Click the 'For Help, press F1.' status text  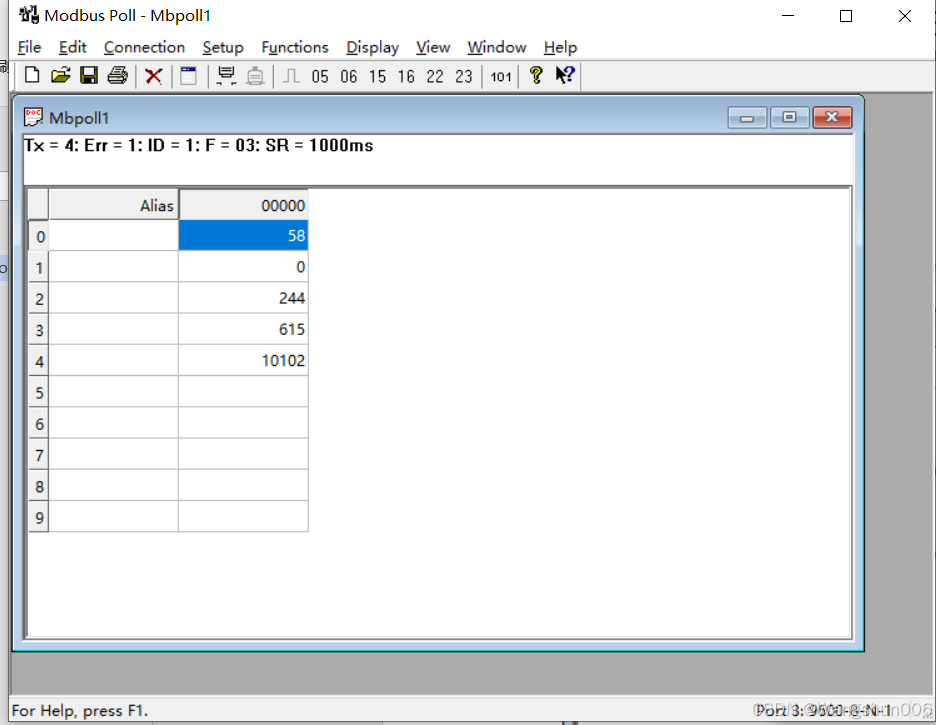pos(80,710)
